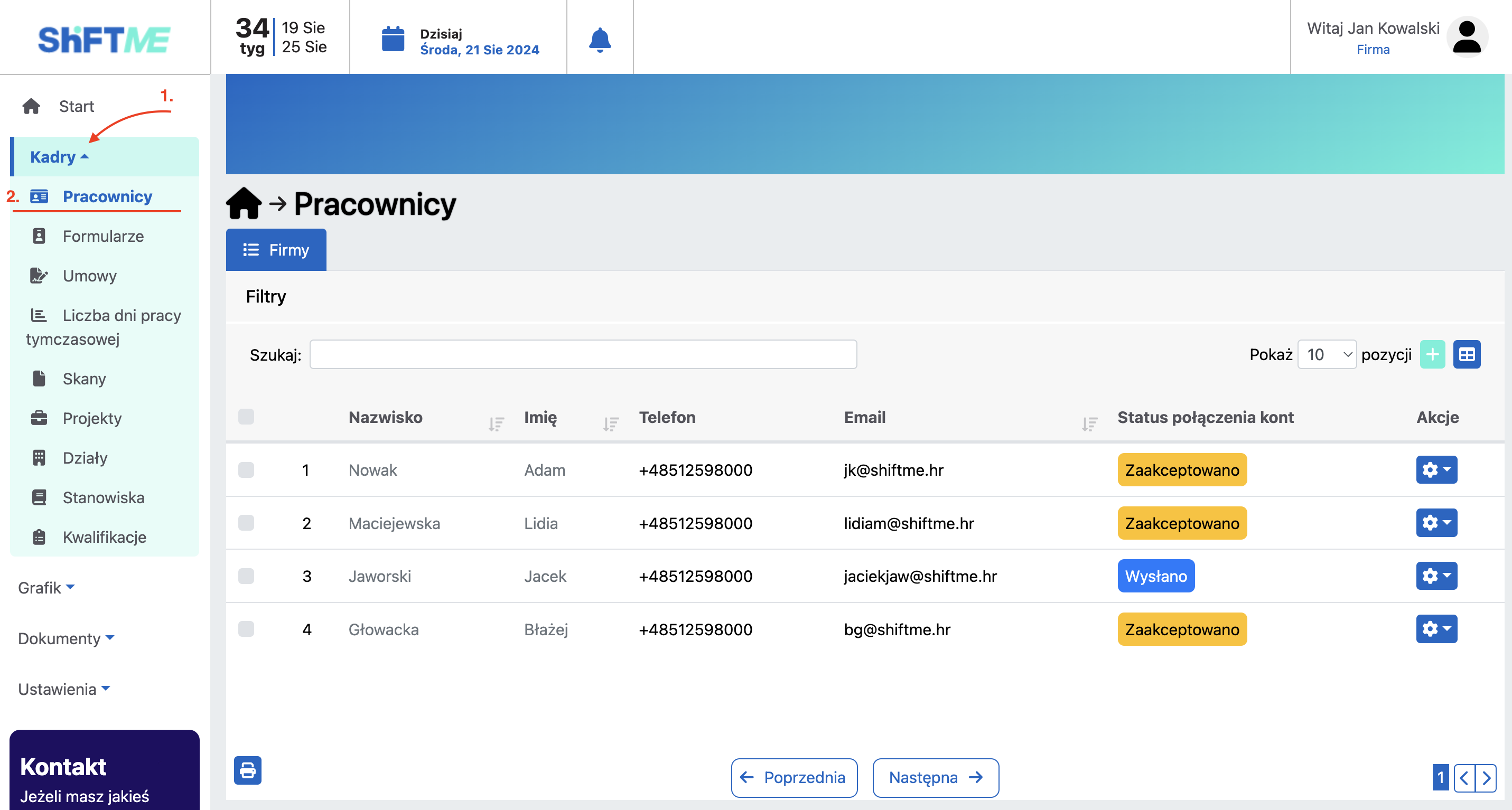
Task: Click the Firma link under user name
Action: [1373, 49]
